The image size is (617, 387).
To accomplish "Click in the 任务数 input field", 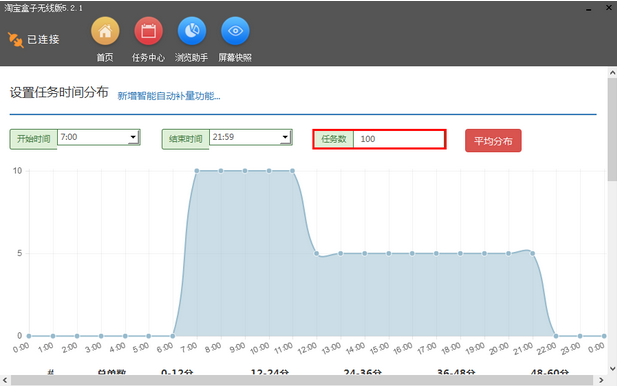I will pos(399,139).
